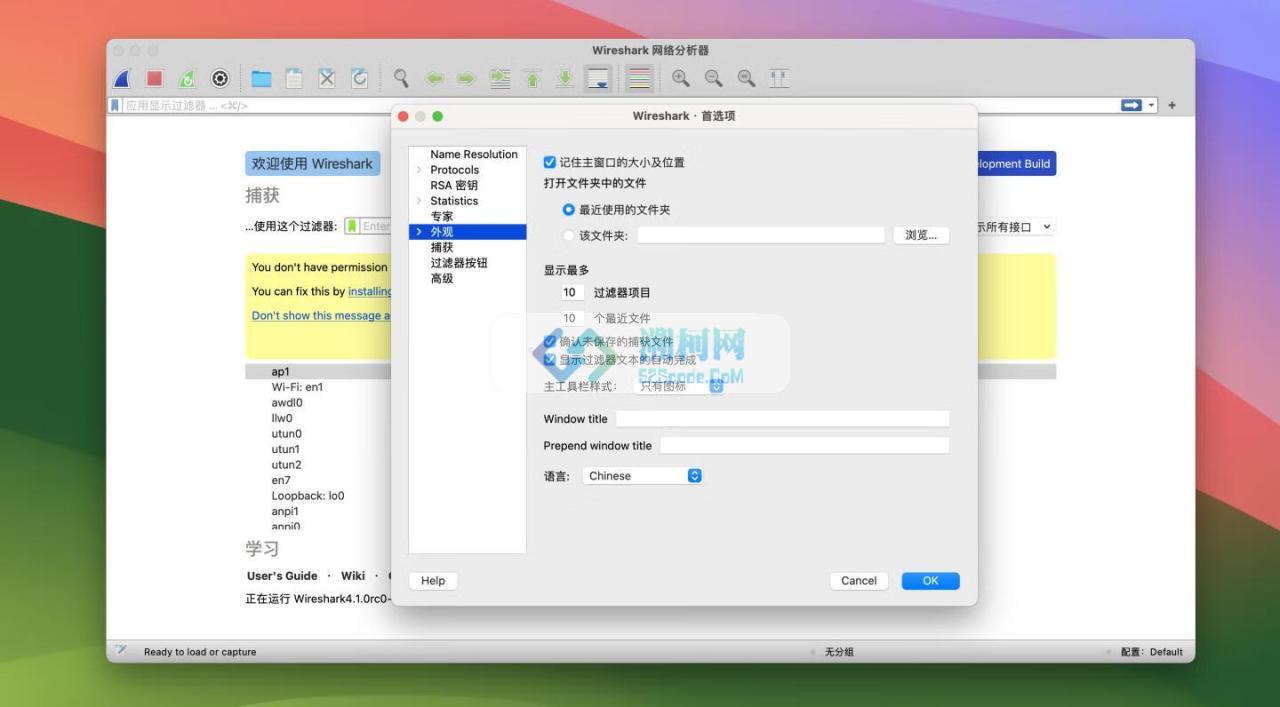The width and height of the screenshot is (1280, 707).
Task: Click the 过滤器项目 count field
Action: tap(570, 293)
